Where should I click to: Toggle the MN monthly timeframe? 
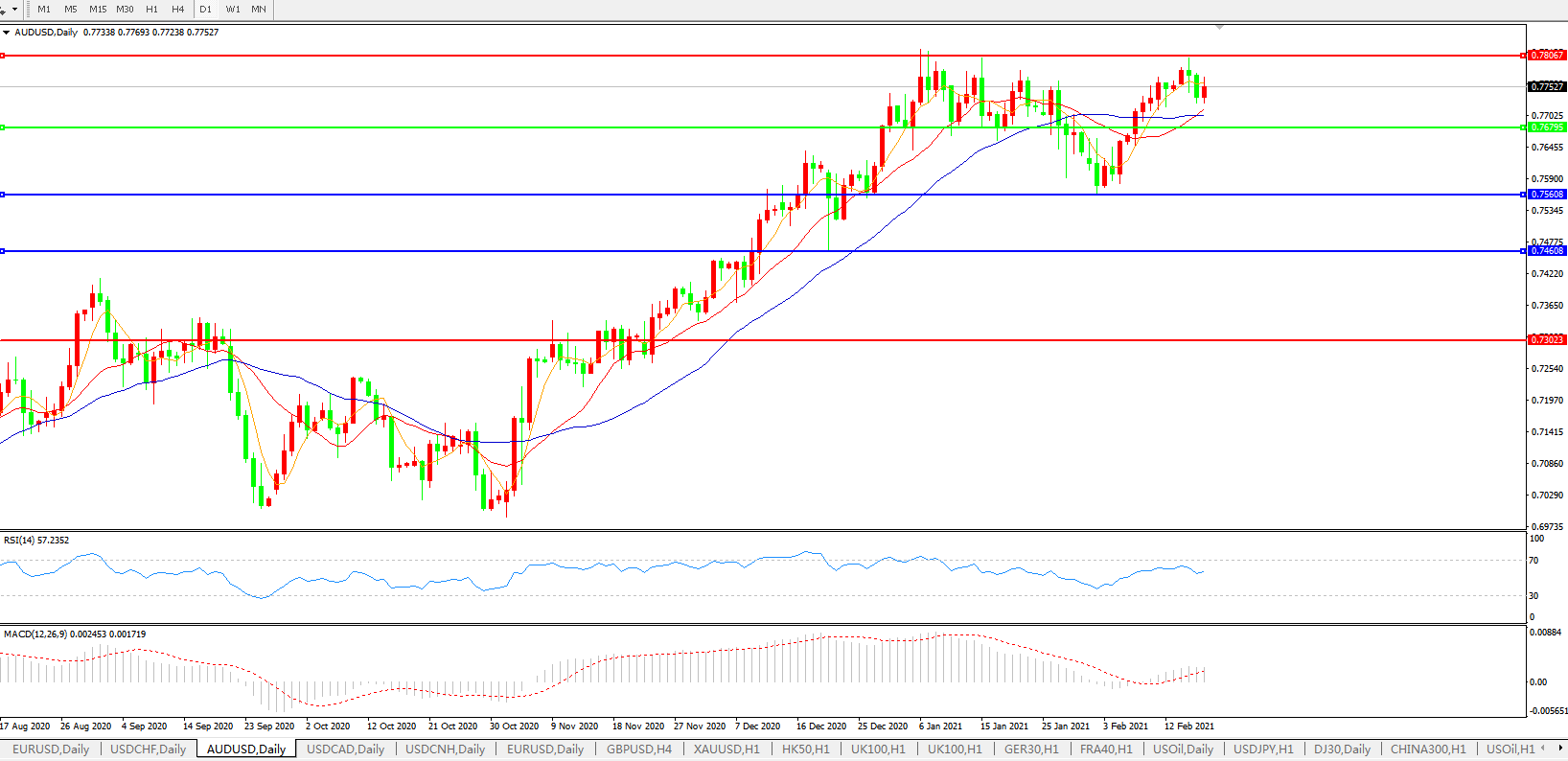coord(259,10)
